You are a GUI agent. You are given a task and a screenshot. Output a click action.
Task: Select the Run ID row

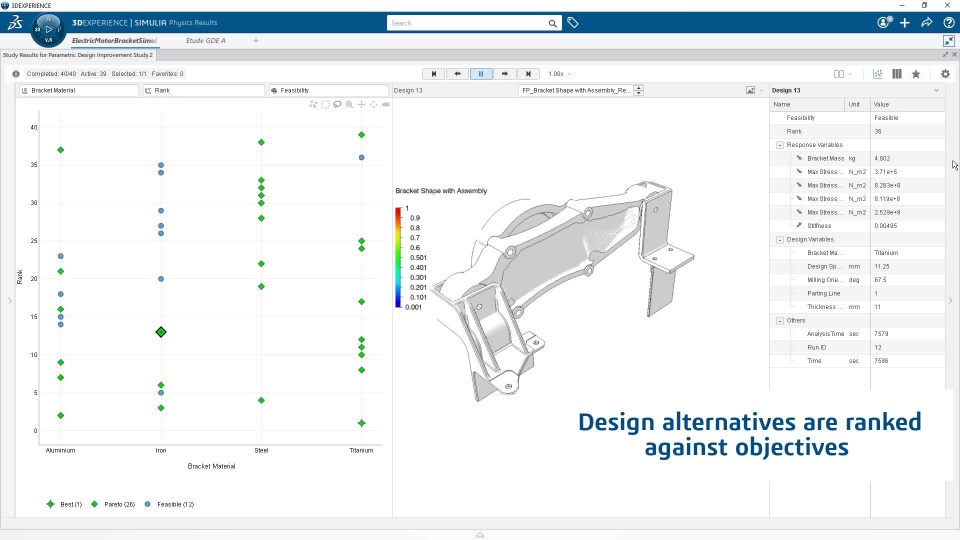tap(857, 347)
